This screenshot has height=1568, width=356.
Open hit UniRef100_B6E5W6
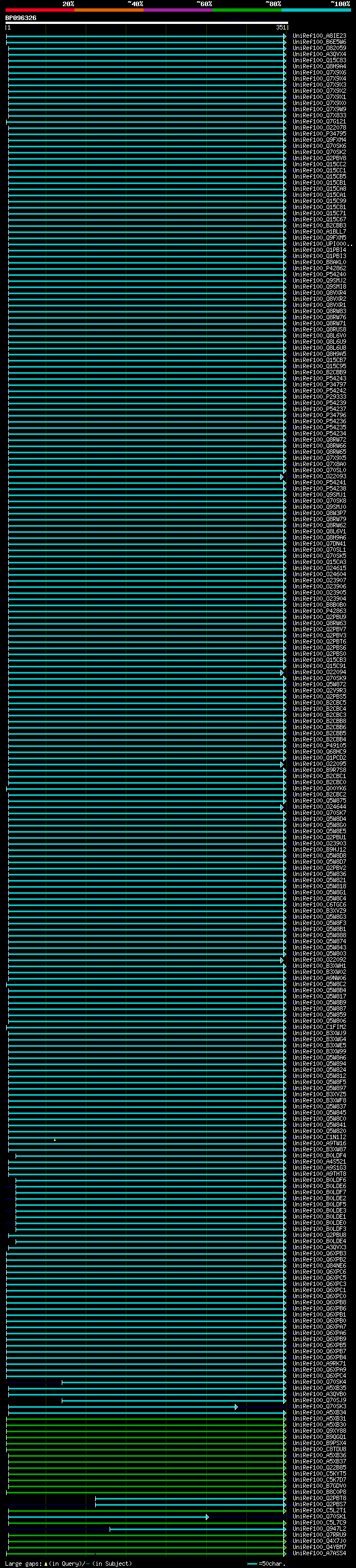[x=319, y=42]
